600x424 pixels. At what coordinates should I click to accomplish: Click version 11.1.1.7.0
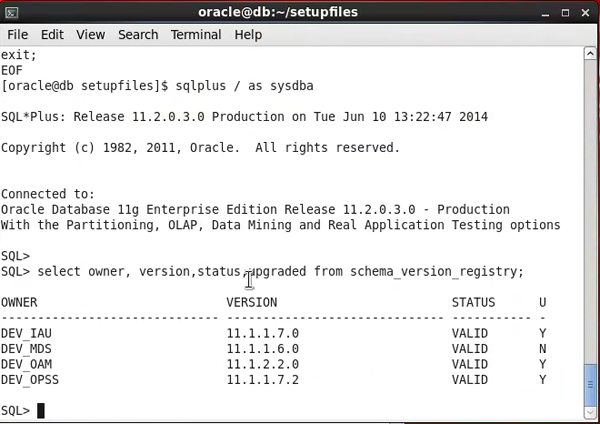[262, 333]
